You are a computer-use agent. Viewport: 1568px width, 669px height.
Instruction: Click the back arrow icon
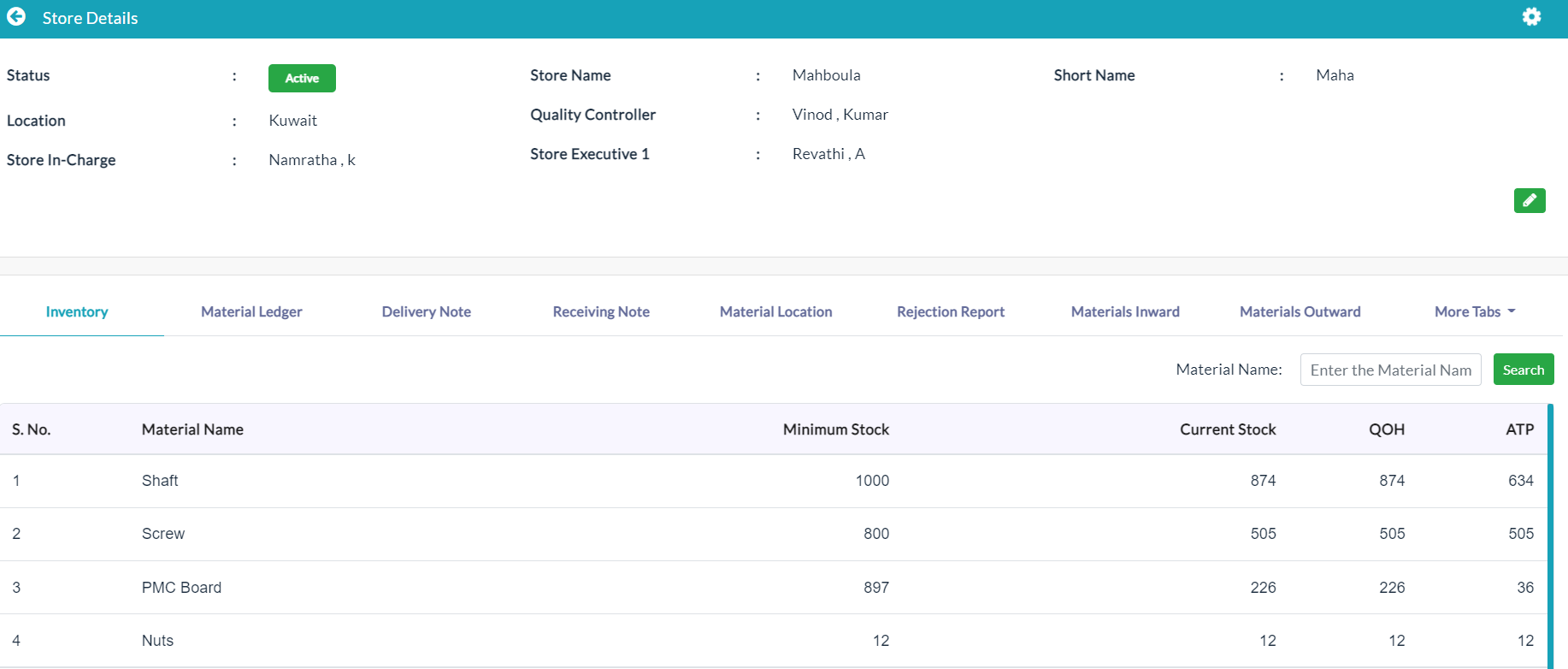tap(16, 17)
